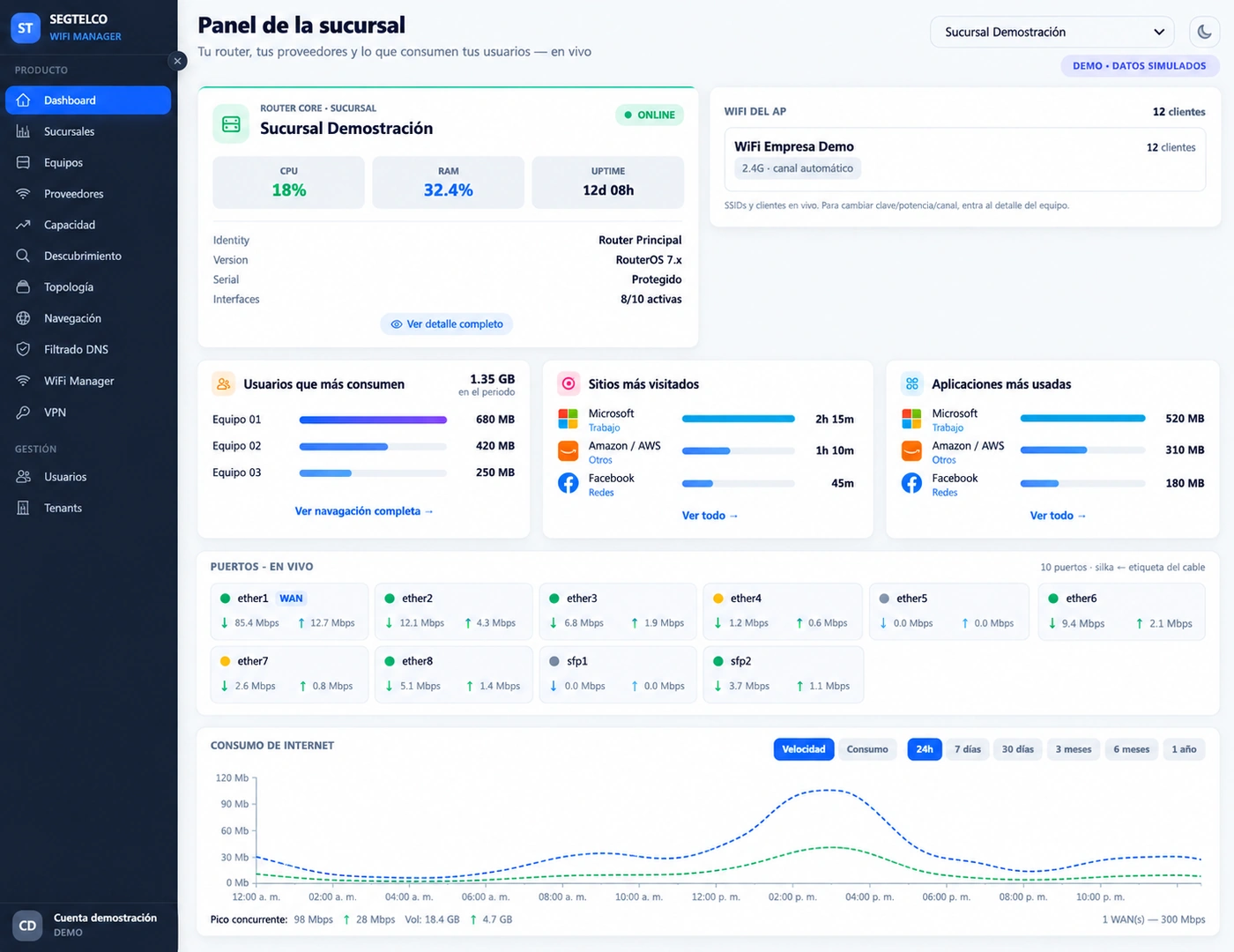Click the DEMO · DATOS SIMULADOS badge
The width and height of the screenshot is (1234, 952).
tap(1140, 66)
